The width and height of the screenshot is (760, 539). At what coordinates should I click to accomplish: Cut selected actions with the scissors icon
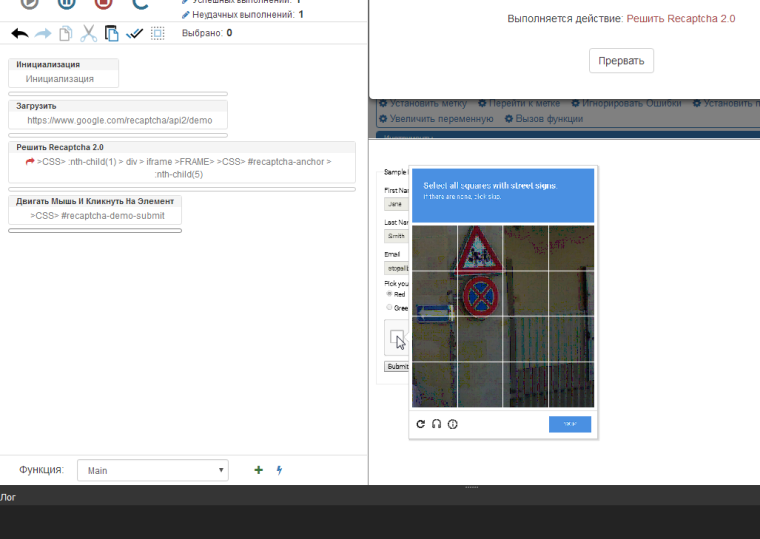coord(88,33)
